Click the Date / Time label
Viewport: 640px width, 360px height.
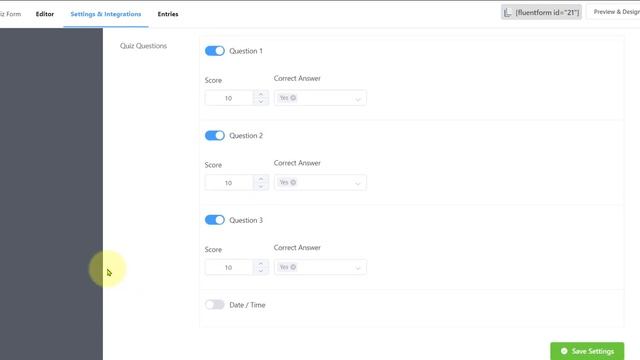tap(247, 305)
